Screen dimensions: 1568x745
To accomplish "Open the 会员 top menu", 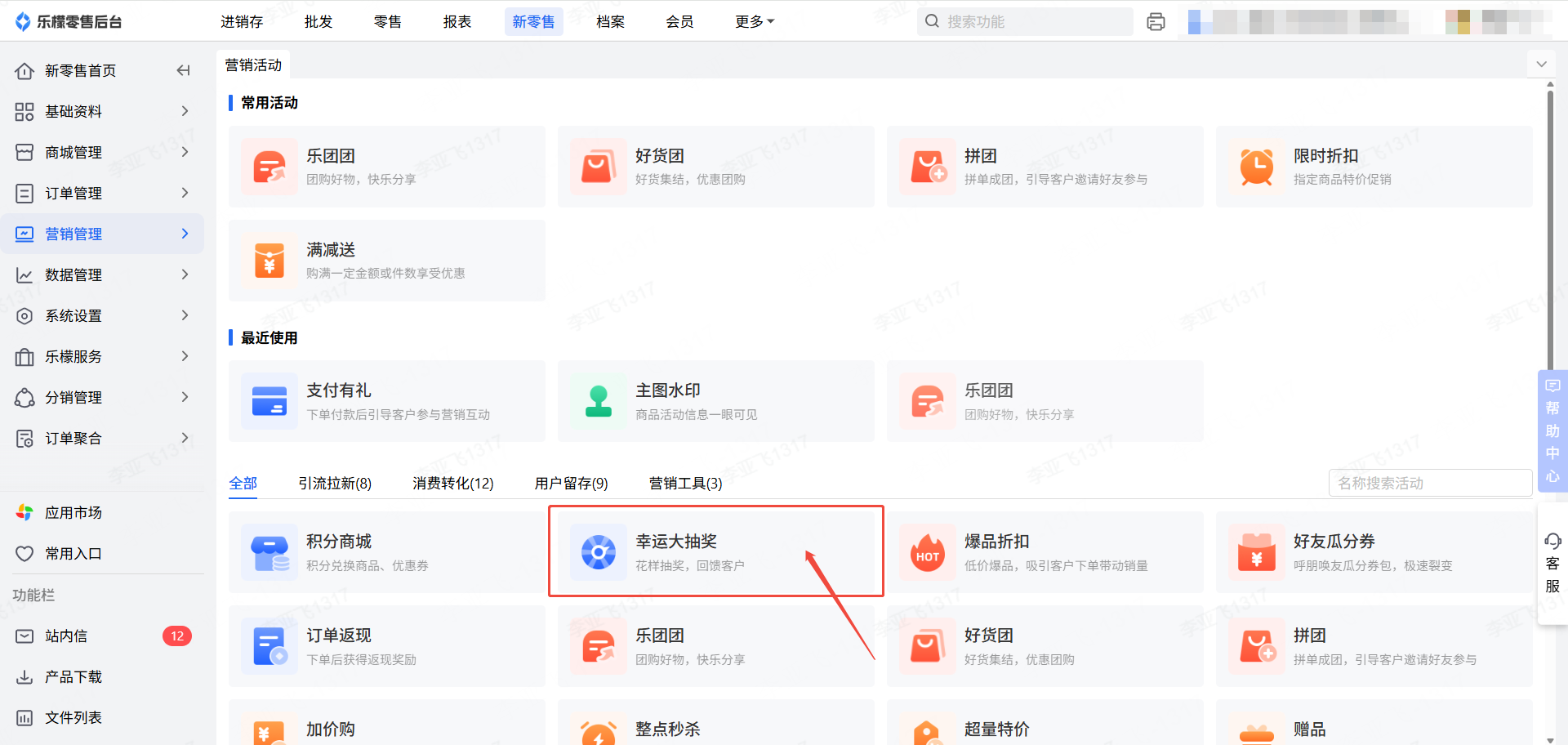I will [679, 22].
